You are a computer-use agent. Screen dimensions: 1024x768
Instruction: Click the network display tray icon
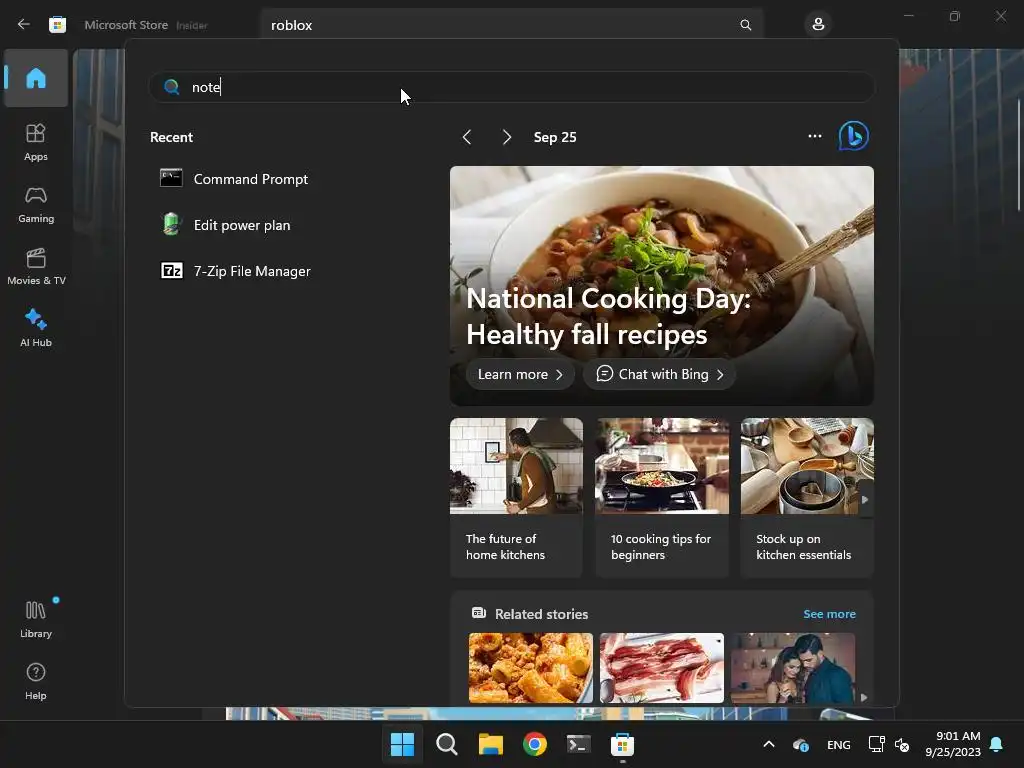click(876, 744)
